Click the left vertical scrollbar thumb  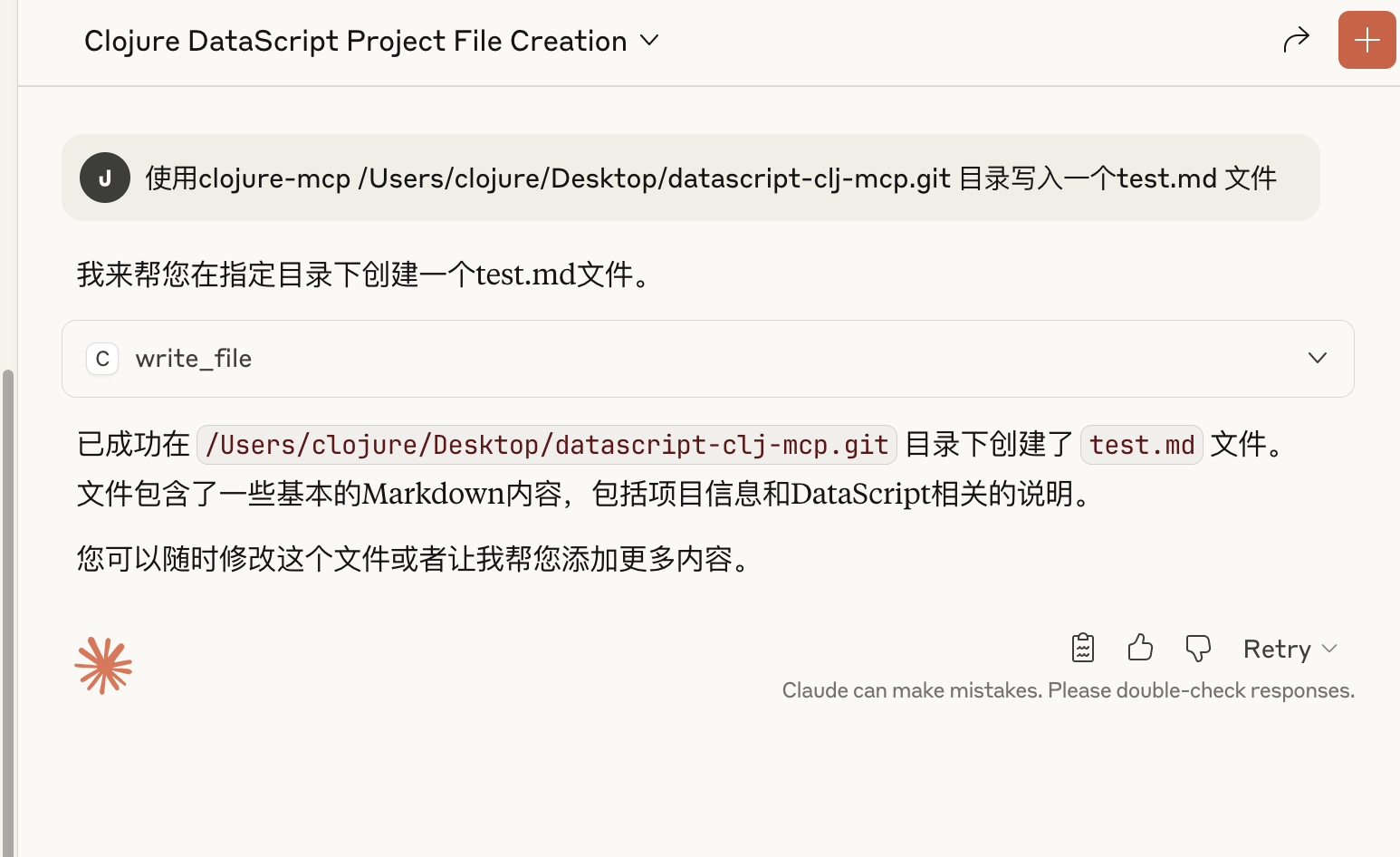8,613
